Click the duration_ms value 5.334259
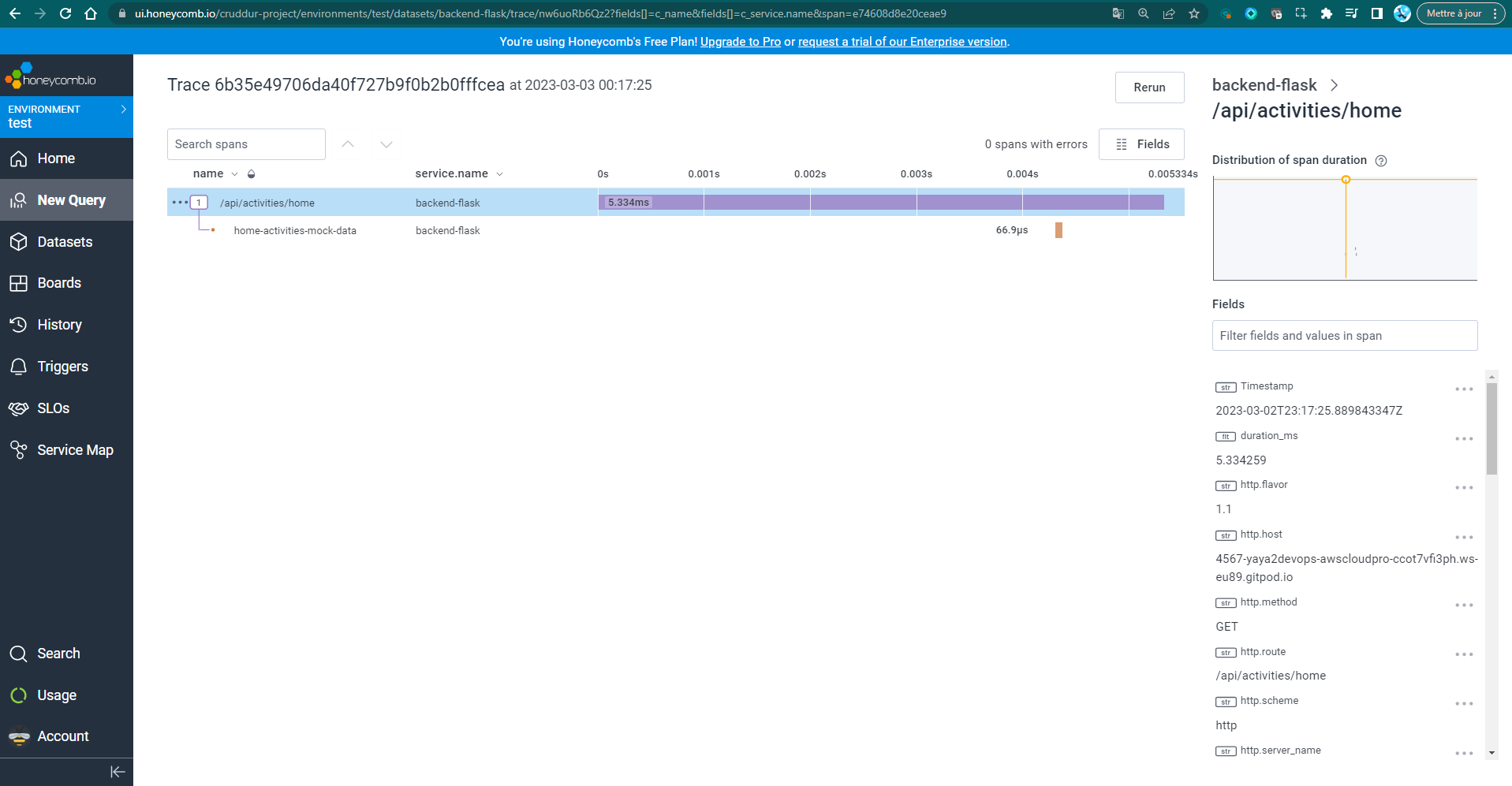 [x=1241, y=460]
